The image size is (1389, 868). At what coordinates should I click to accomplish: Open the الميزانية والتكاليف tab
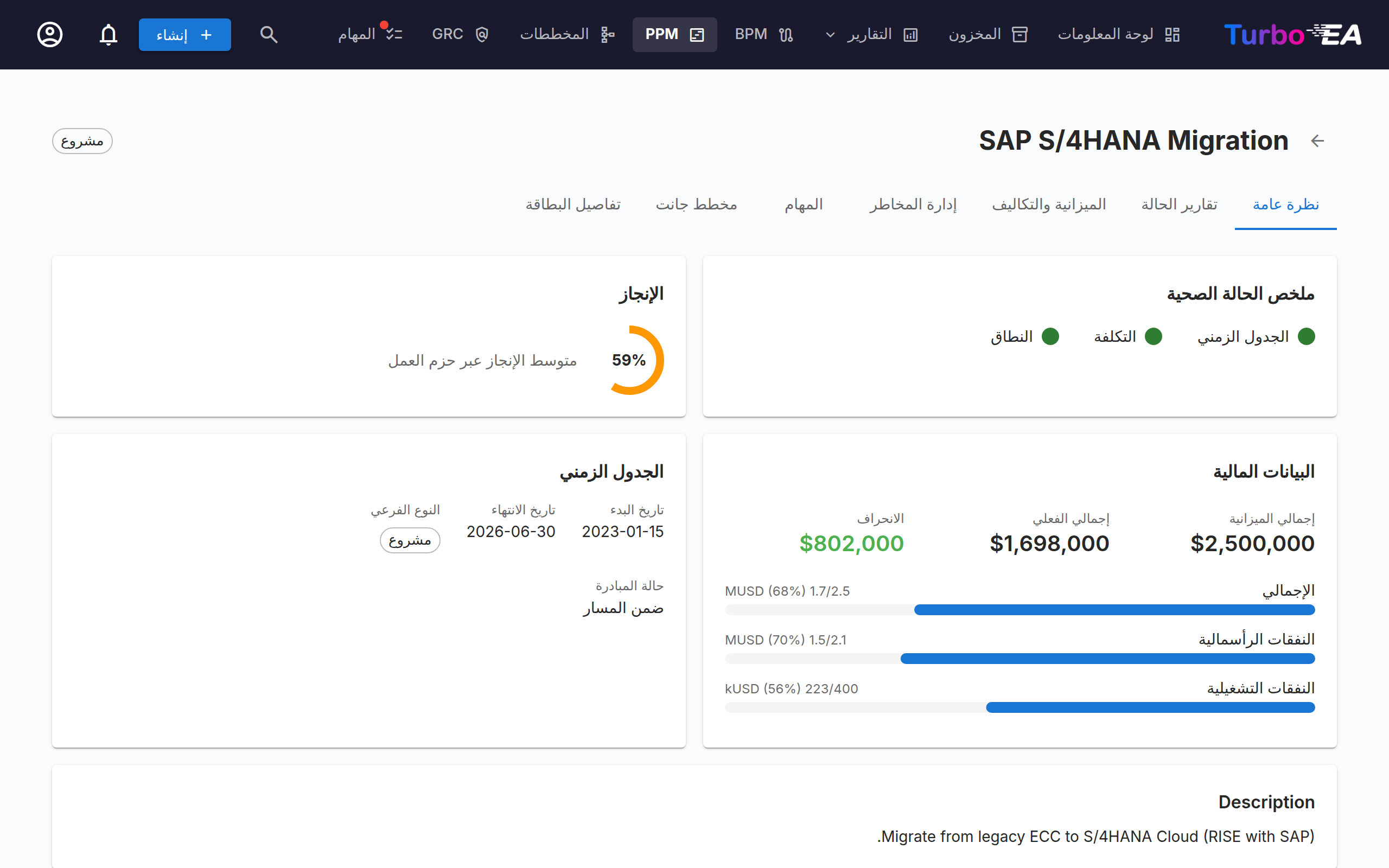[1049, 205]
